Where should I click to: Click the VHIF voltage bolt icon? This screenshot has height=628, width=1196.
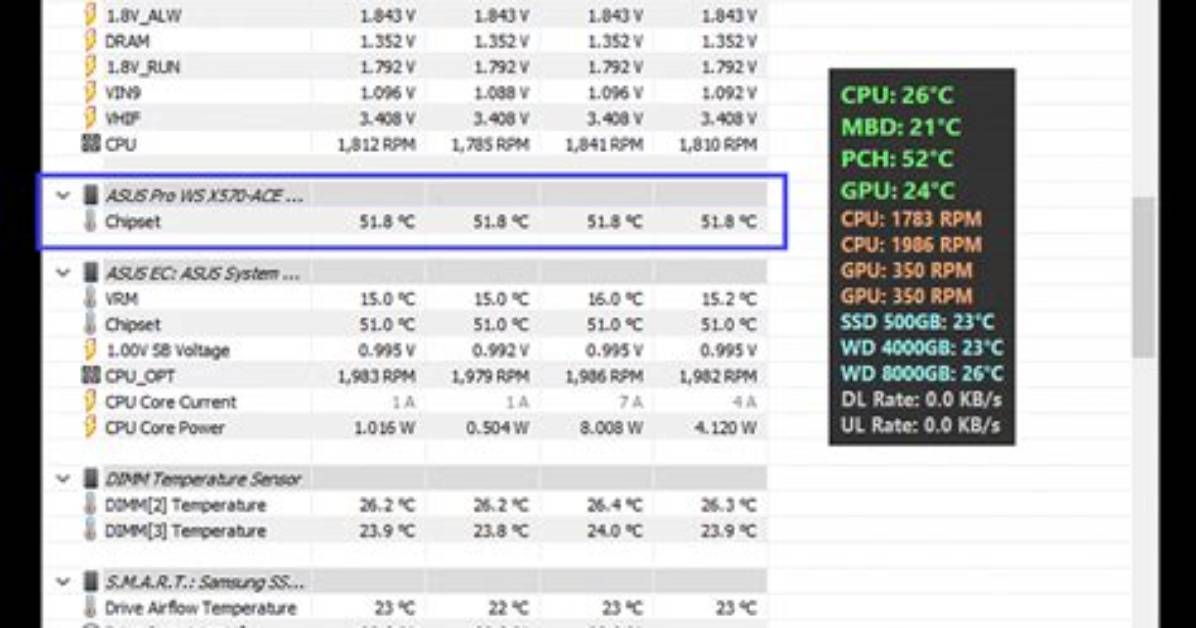click(91, 118)
